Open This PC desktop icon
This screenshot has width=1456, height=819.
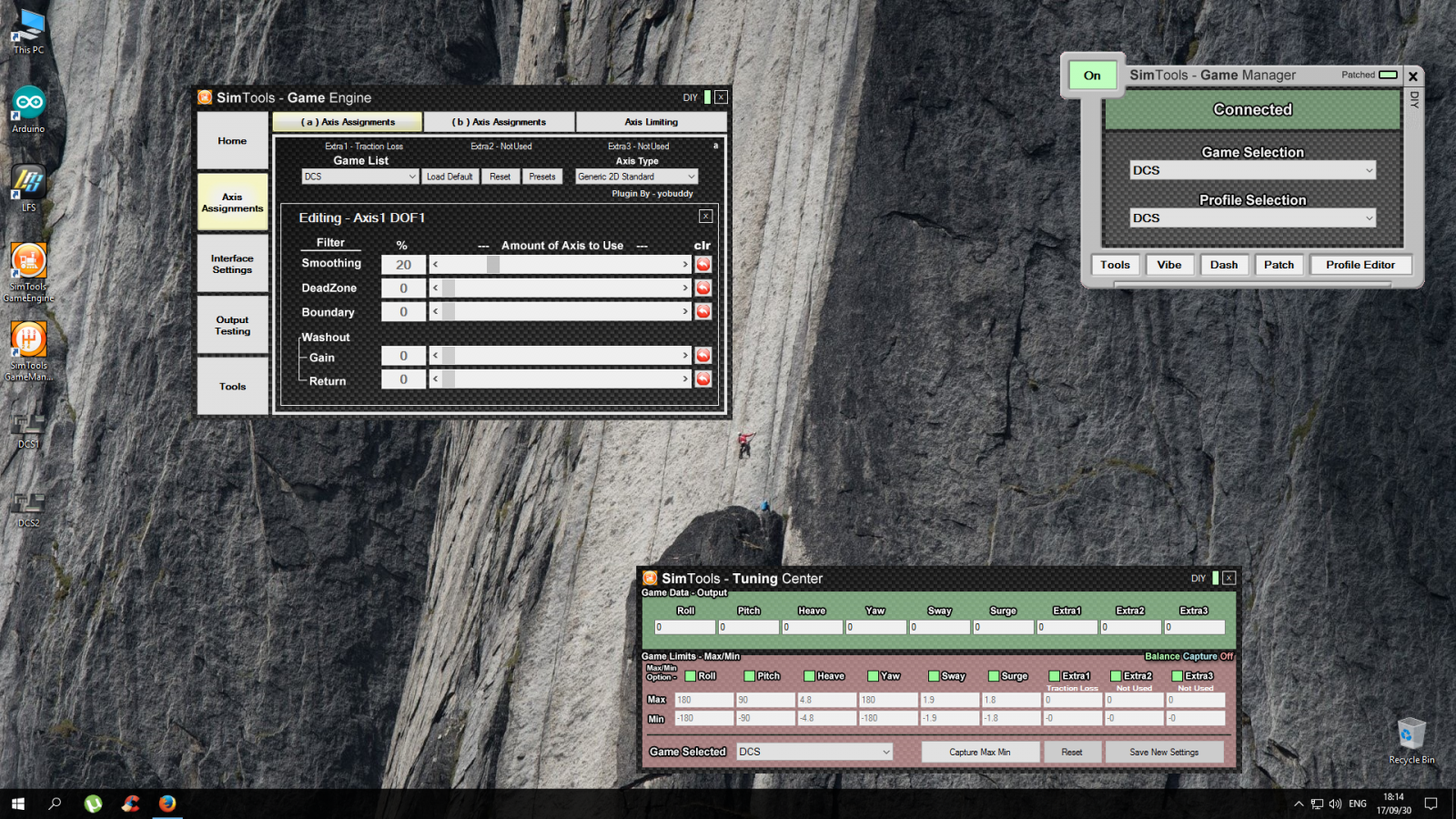click(28, 31)
